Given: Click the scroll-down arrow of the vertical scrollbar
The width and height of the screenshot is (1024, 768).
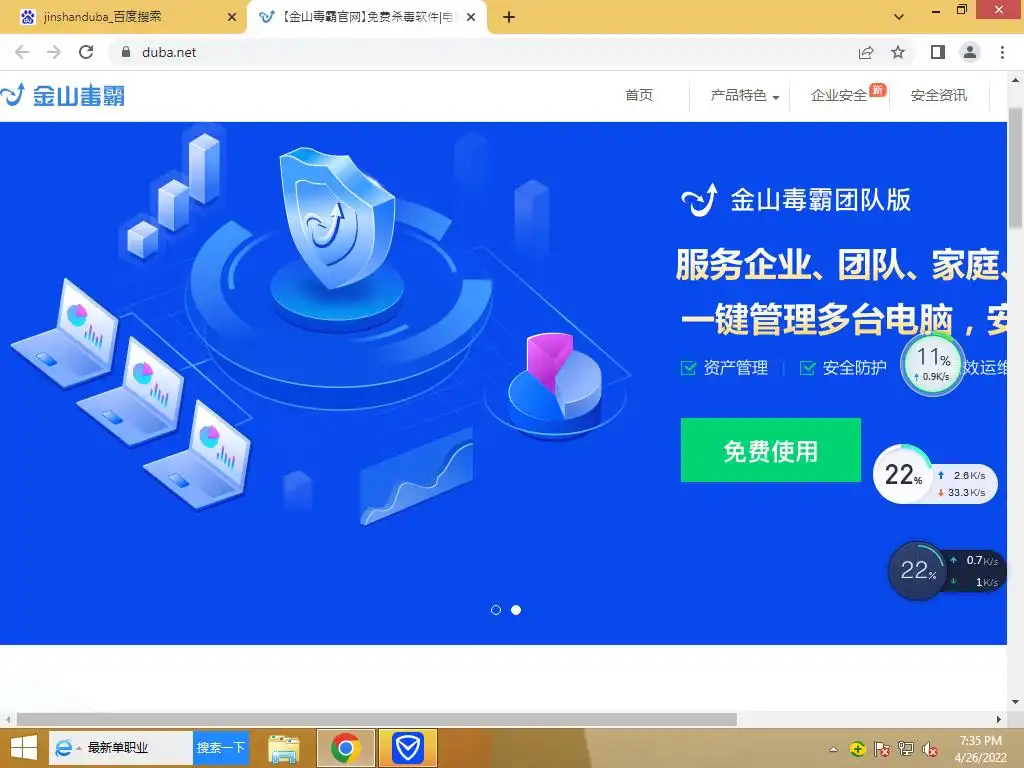Looking at the screenshot, I should pyautogui.click(x=1015, y=702).
